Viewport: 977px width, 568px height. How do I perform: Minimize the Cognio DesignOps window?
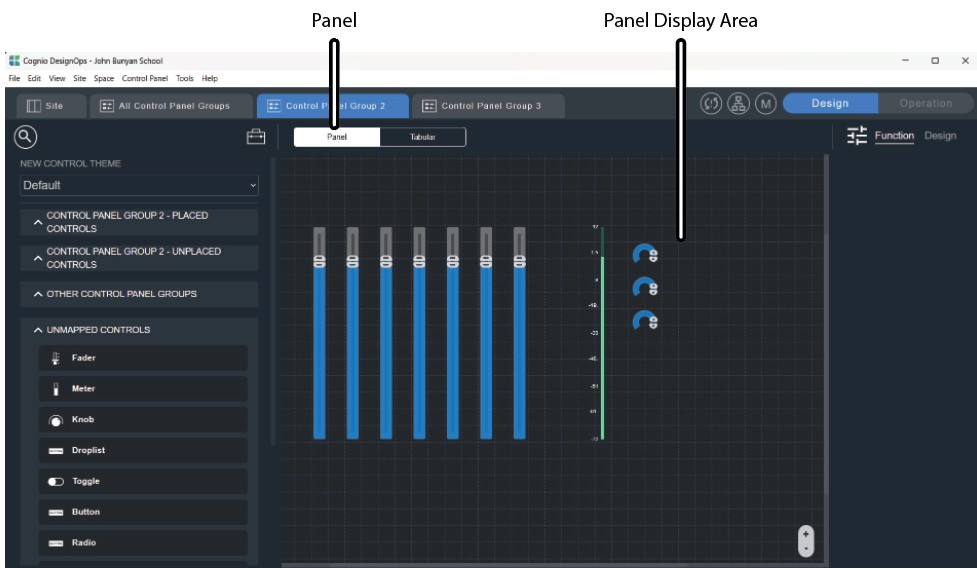coord(905,60)
